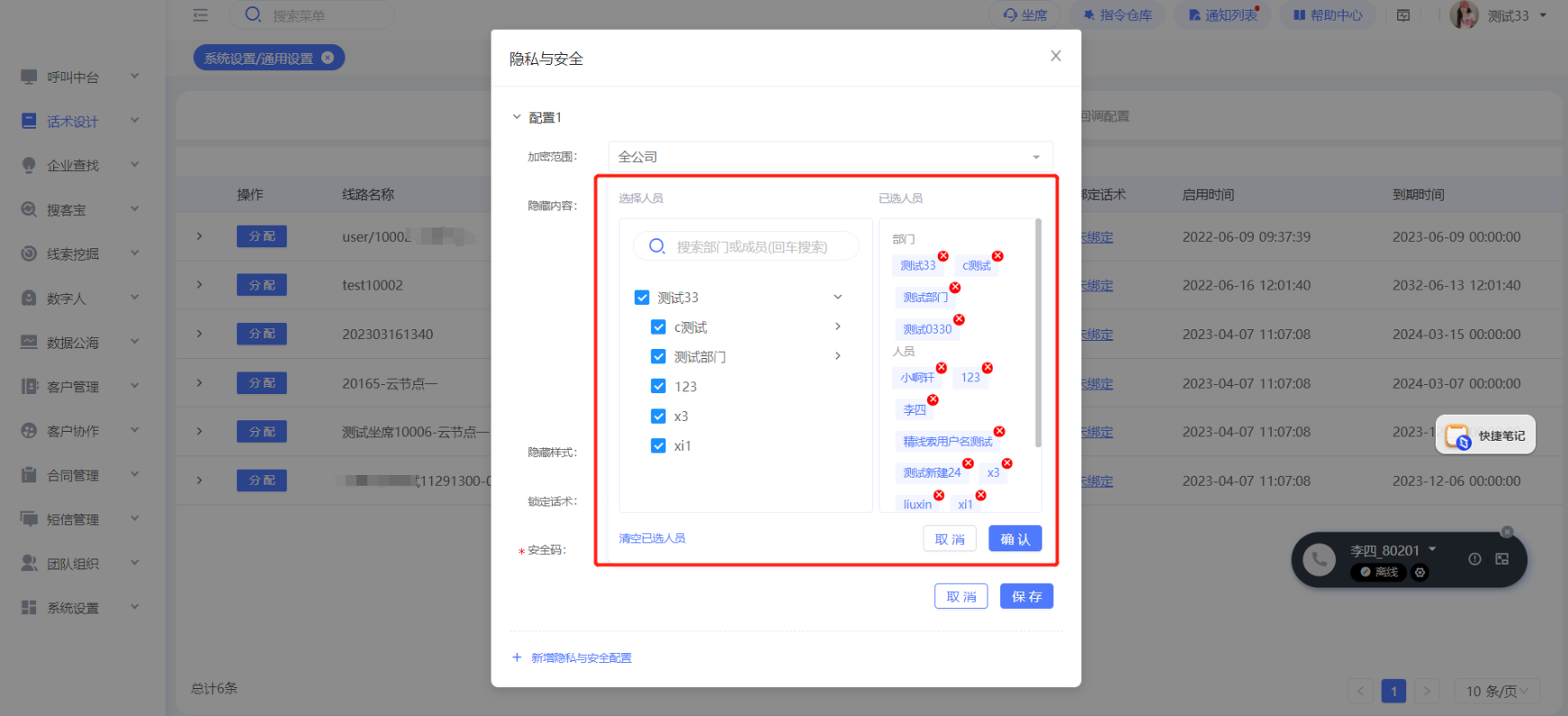Open the 快捷笔记 quick notes widget
The image size is (1568, 716).
click(1485, 435)
